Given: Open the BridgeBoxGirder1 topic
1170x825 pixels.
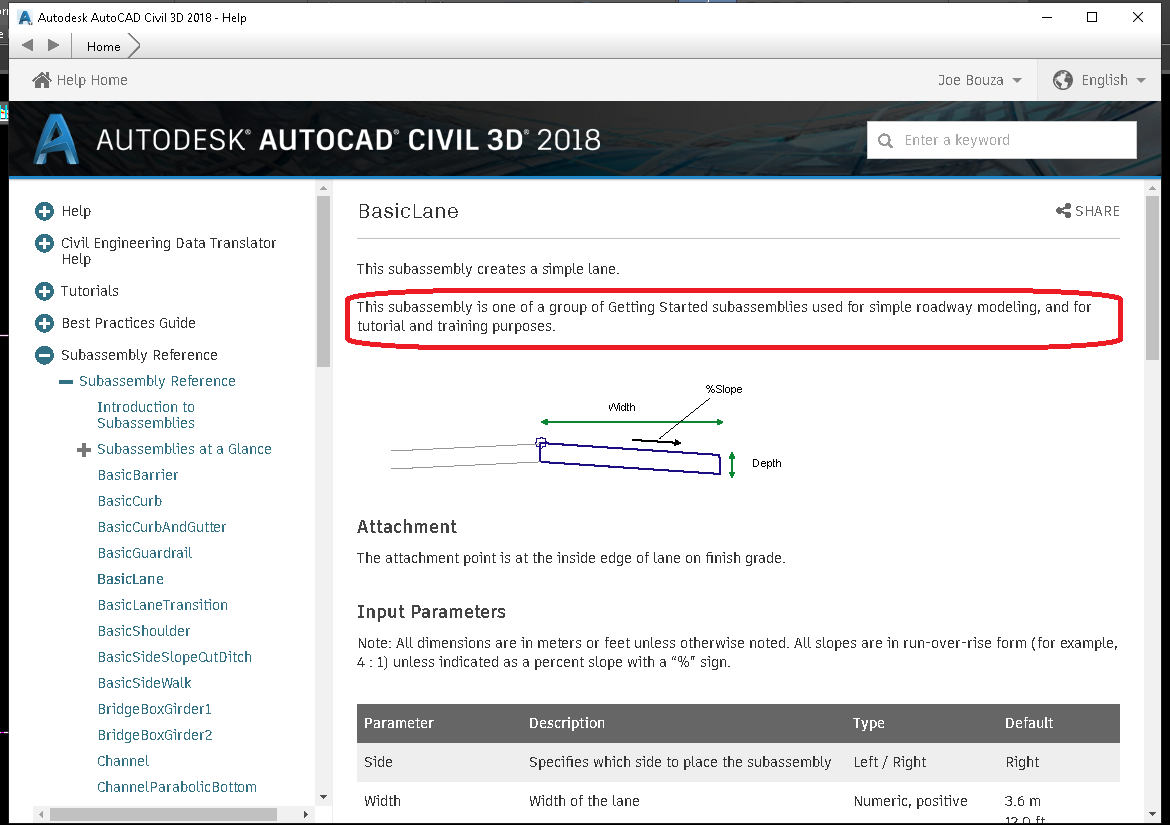Looking at the screenshot, I should coord(154,709).
